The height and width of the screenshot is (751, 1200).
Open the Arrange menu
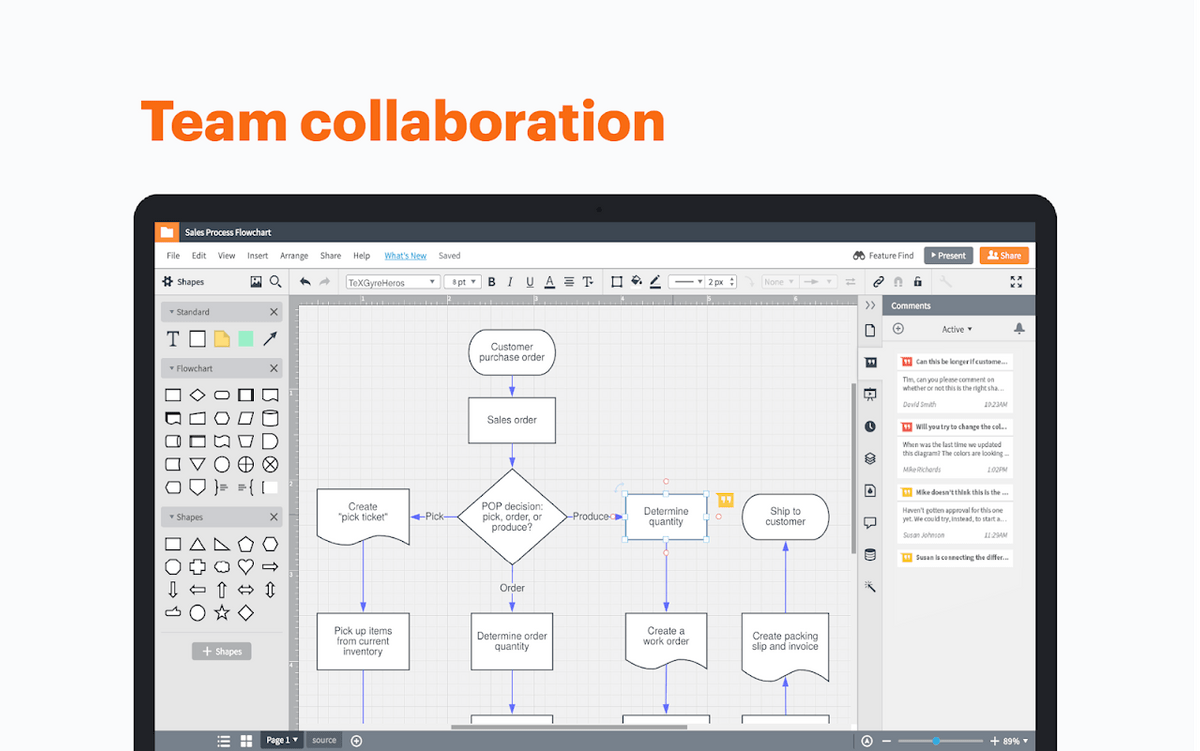[294, 255]
